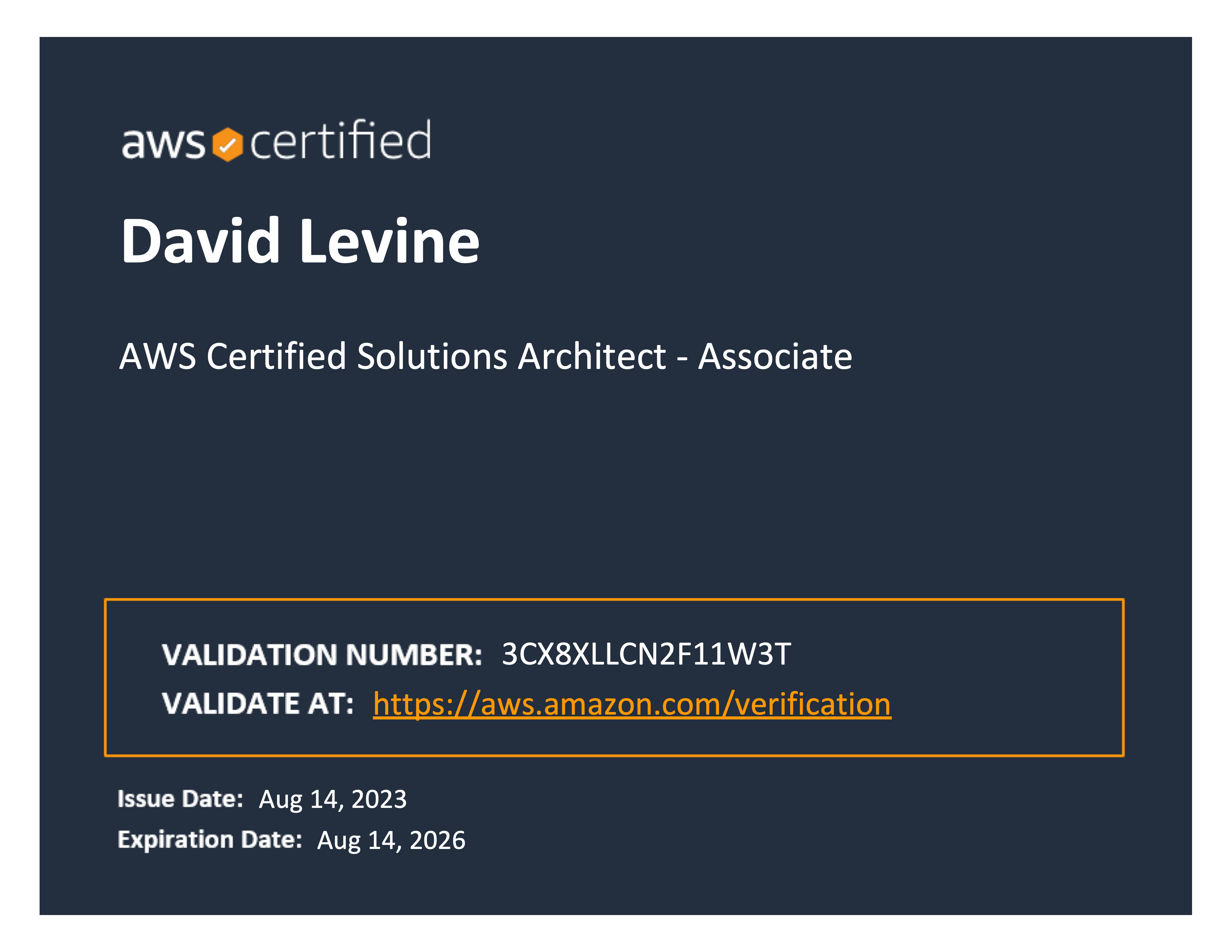Open the aws.amazon.com/verification link
The image size is (1232, 952).
pyautogui.click(x=632, y=704)
